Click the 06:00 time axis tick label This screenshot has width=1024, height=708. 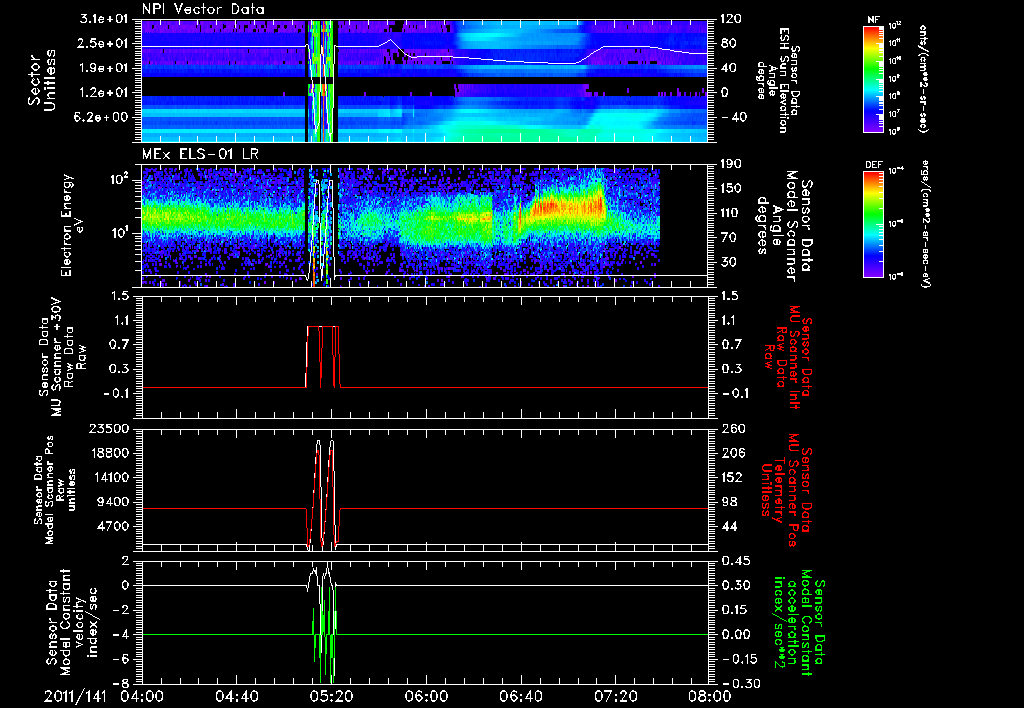[x=426, y=696]
